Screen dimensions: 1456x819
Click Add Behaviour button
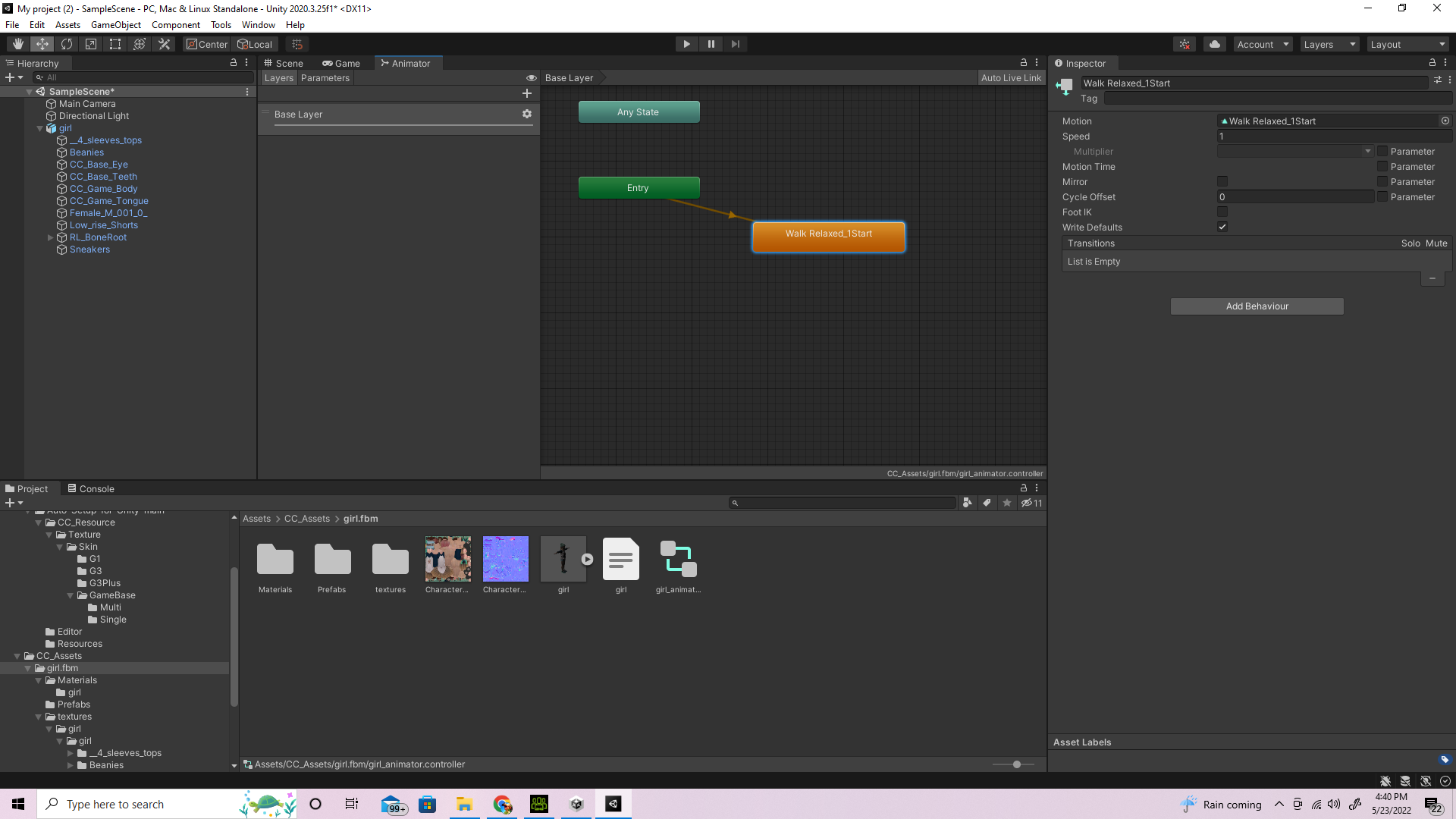1257,306
